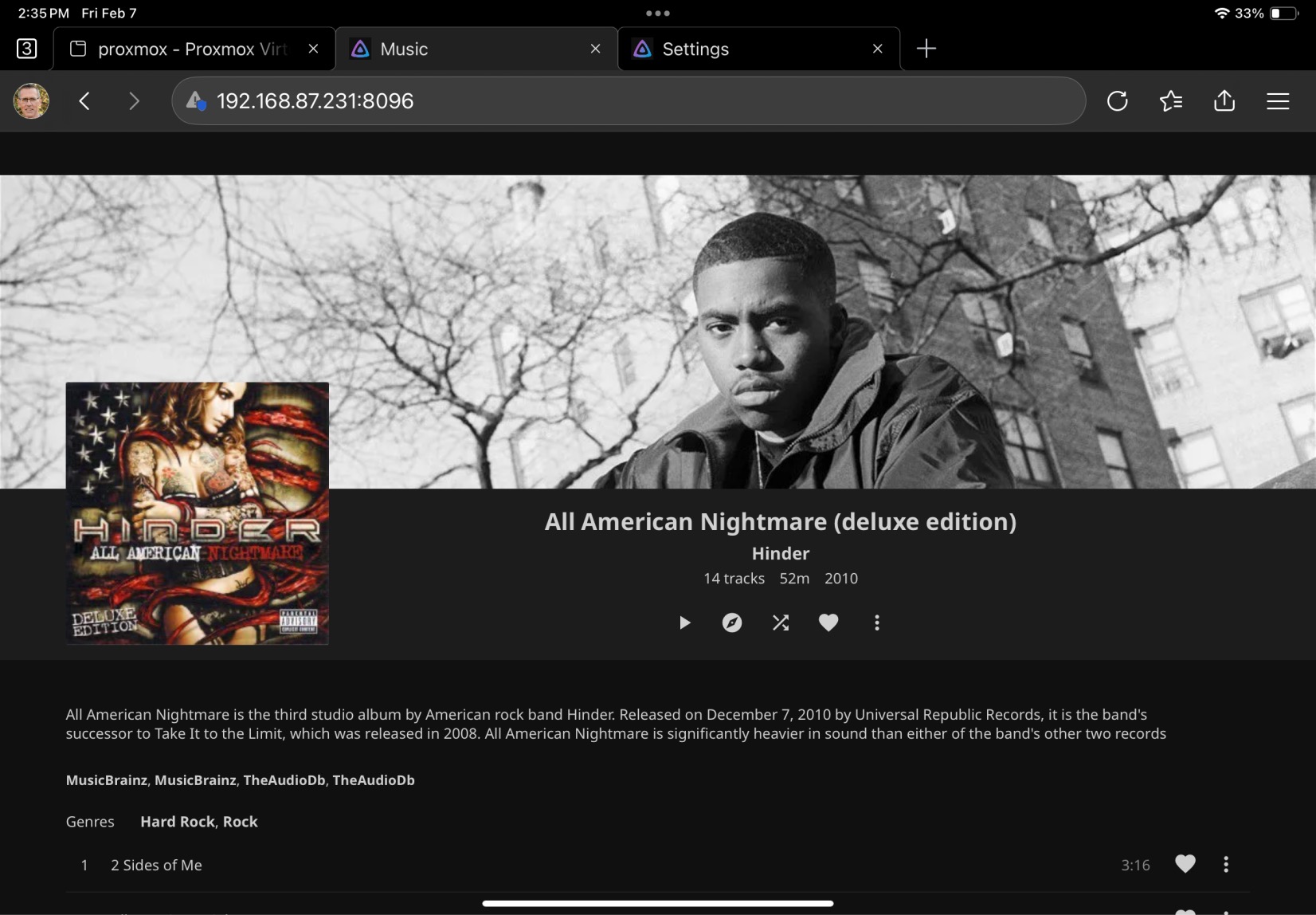
Task: Open the browser favorites star icon
Action: click(1170, 101)
